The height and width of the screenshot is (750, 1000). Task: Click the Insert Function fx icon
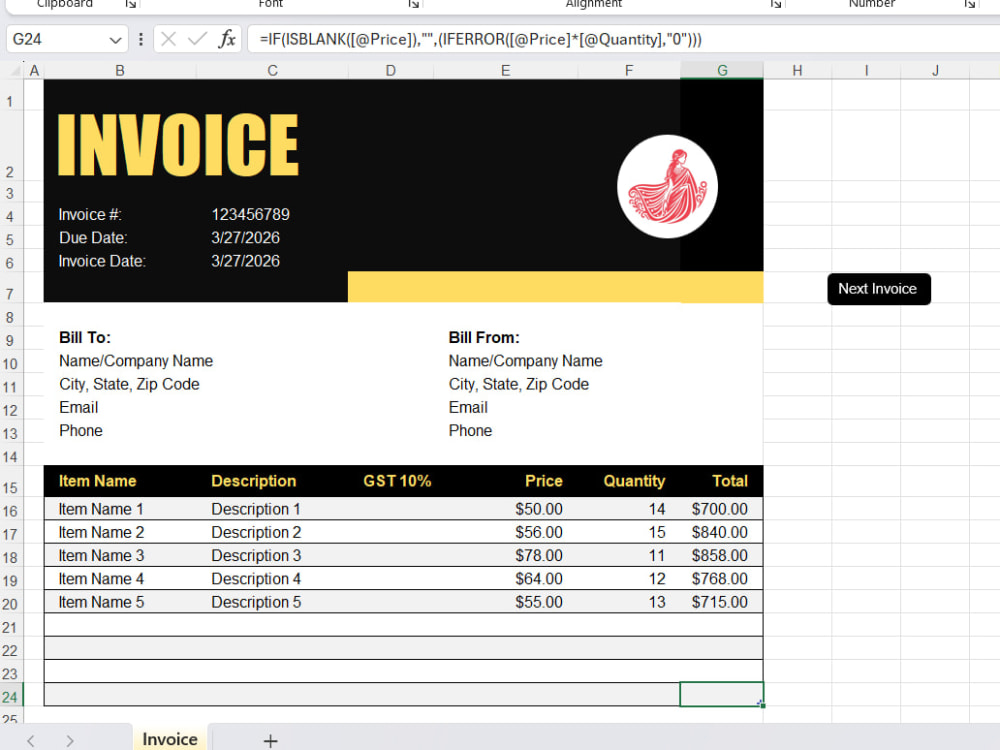coord(227,40)
